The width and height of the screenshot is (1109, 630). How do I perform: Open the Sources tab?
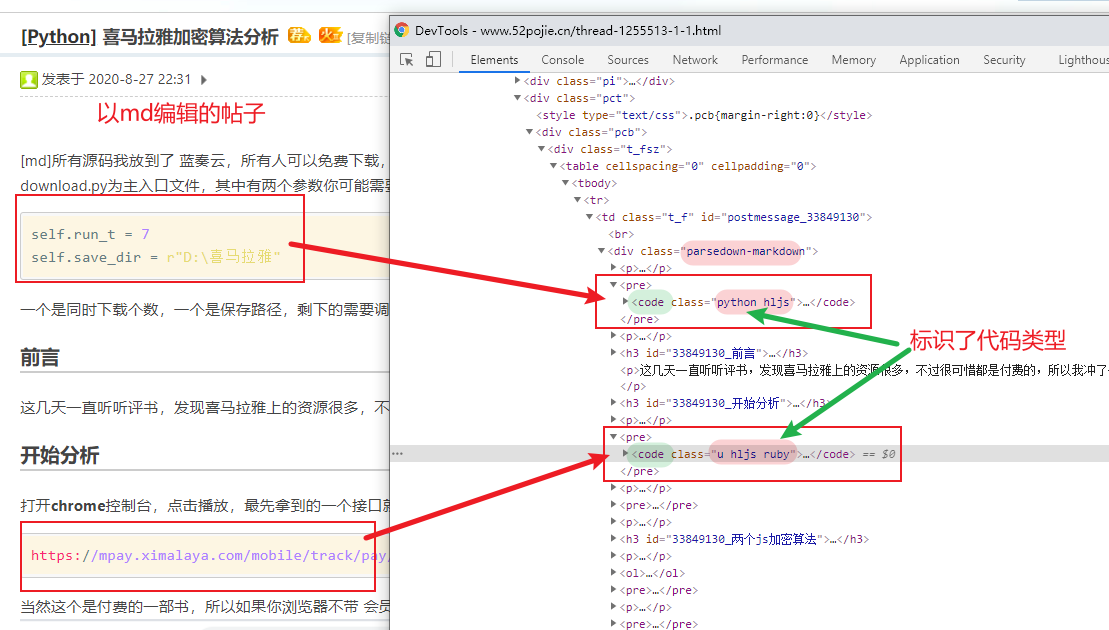[627, 60]
